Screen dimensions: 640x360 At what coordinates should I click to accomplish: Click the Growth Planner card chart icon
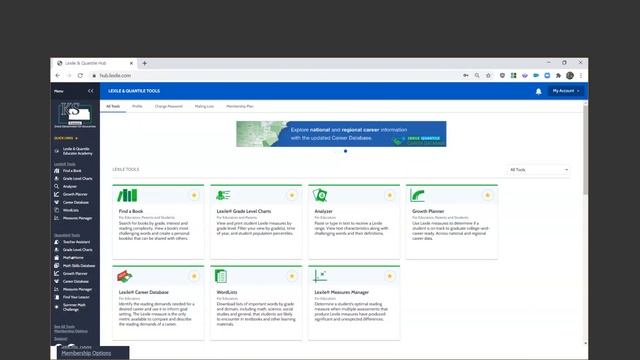click(417, 195)
